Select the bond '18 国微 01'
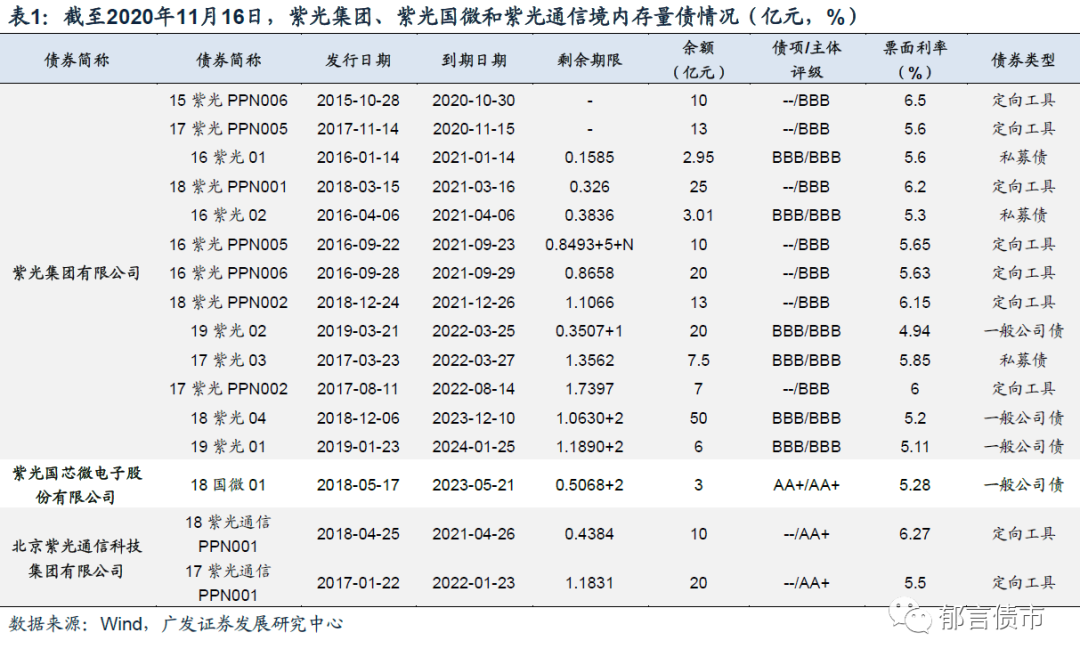1080x665 pixels. pyautogui.click(x=228, y=485)
